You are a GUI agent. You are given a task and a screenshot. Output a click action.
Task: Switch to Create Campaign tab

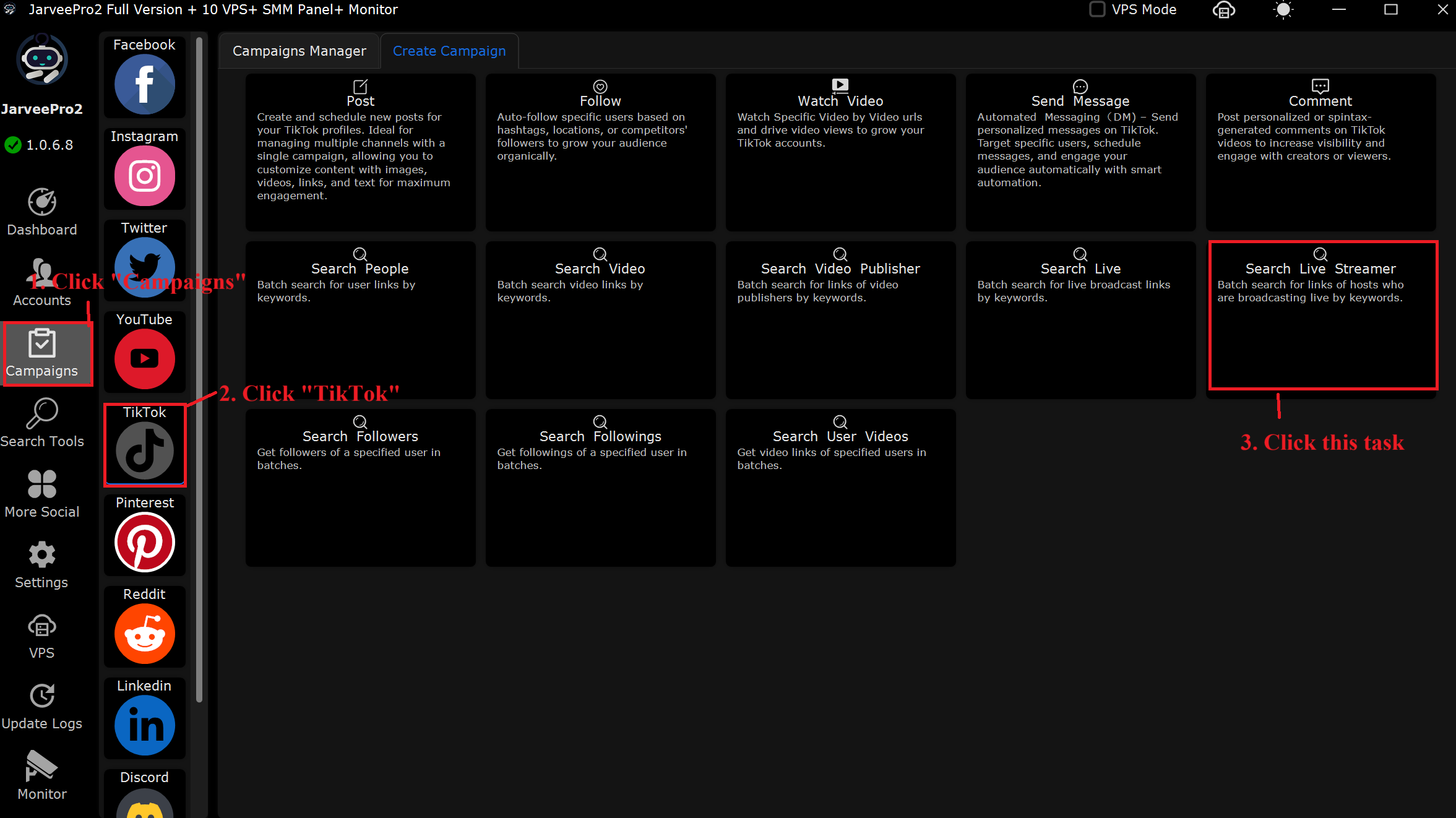(x=449, y=51)
